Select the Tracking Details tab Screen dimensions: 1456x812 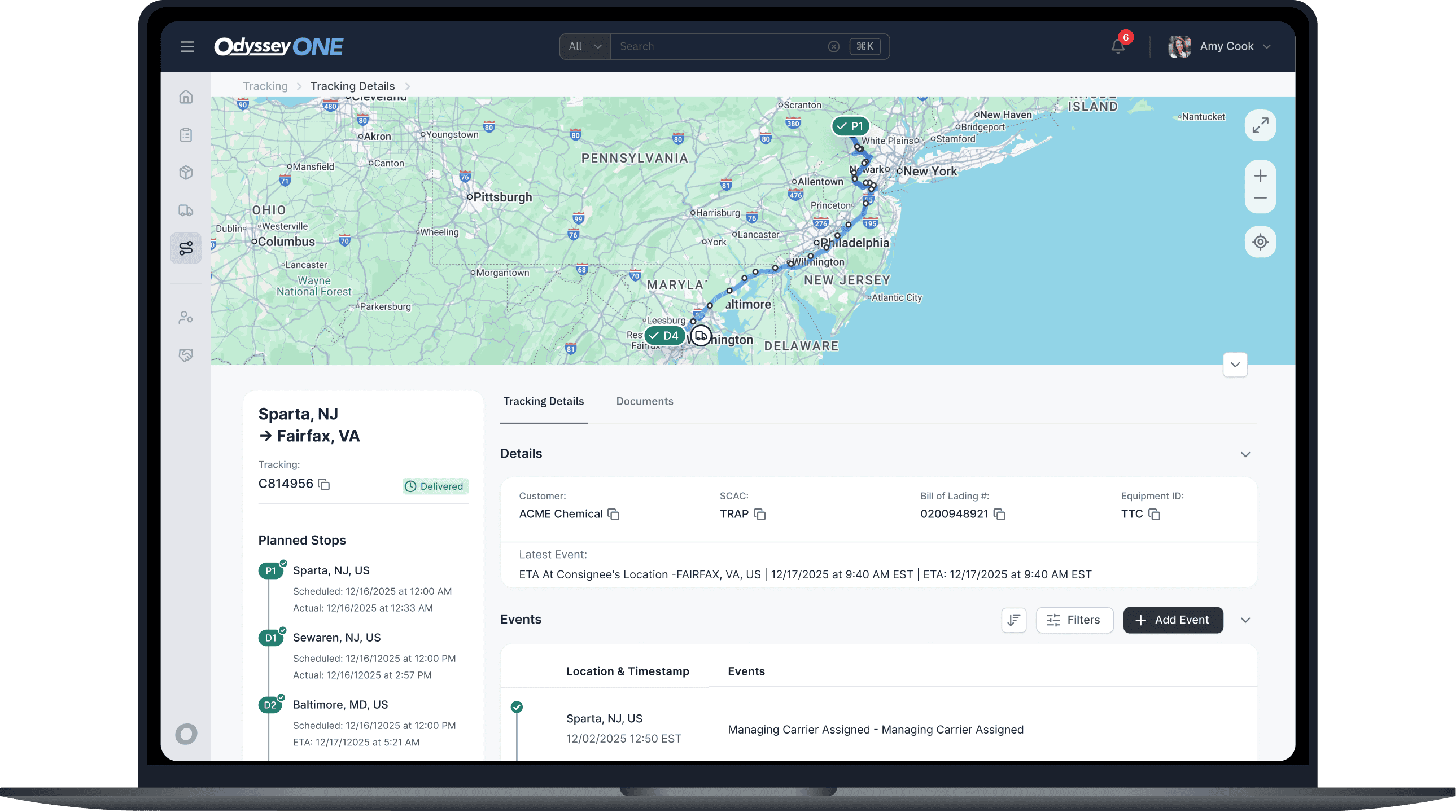(x=544, y=401)
